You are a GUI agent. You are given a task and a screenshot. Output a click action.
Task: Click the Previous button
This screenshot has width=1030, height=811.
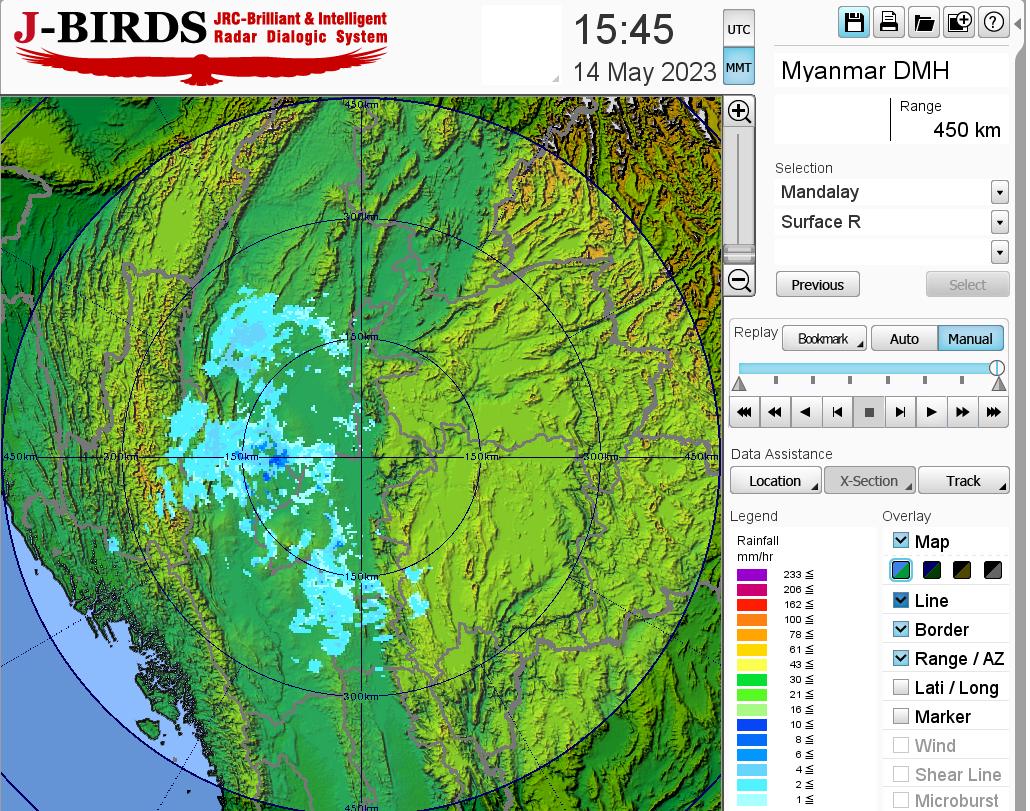tap(817, 285)
